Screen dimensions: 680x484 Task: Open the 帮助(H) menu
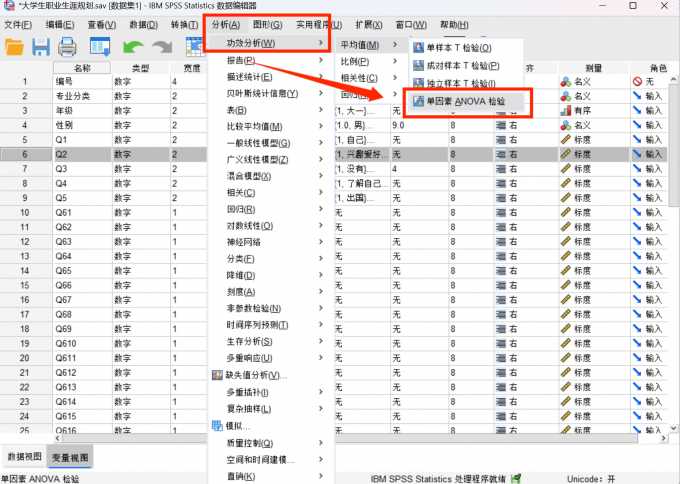coord(454,25)
